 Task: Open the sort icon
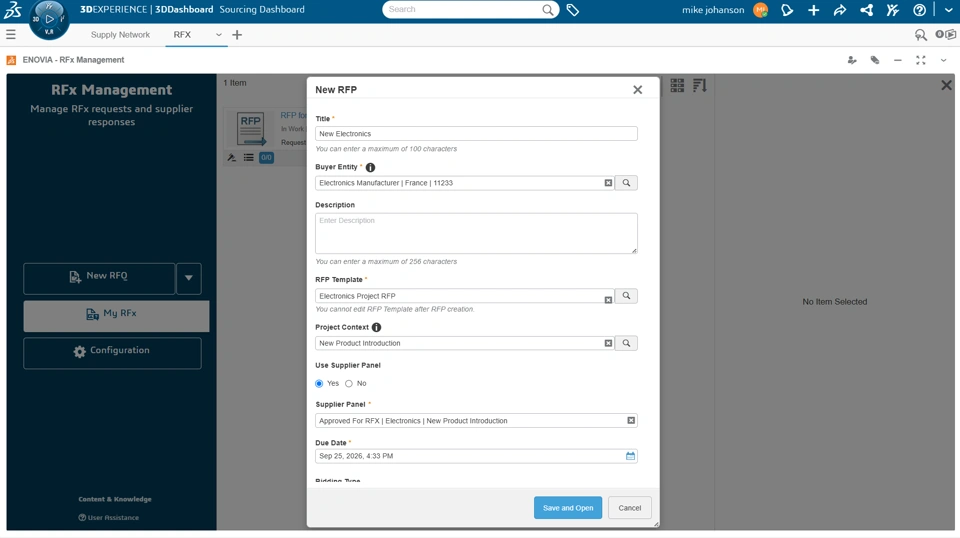(699, 85)
